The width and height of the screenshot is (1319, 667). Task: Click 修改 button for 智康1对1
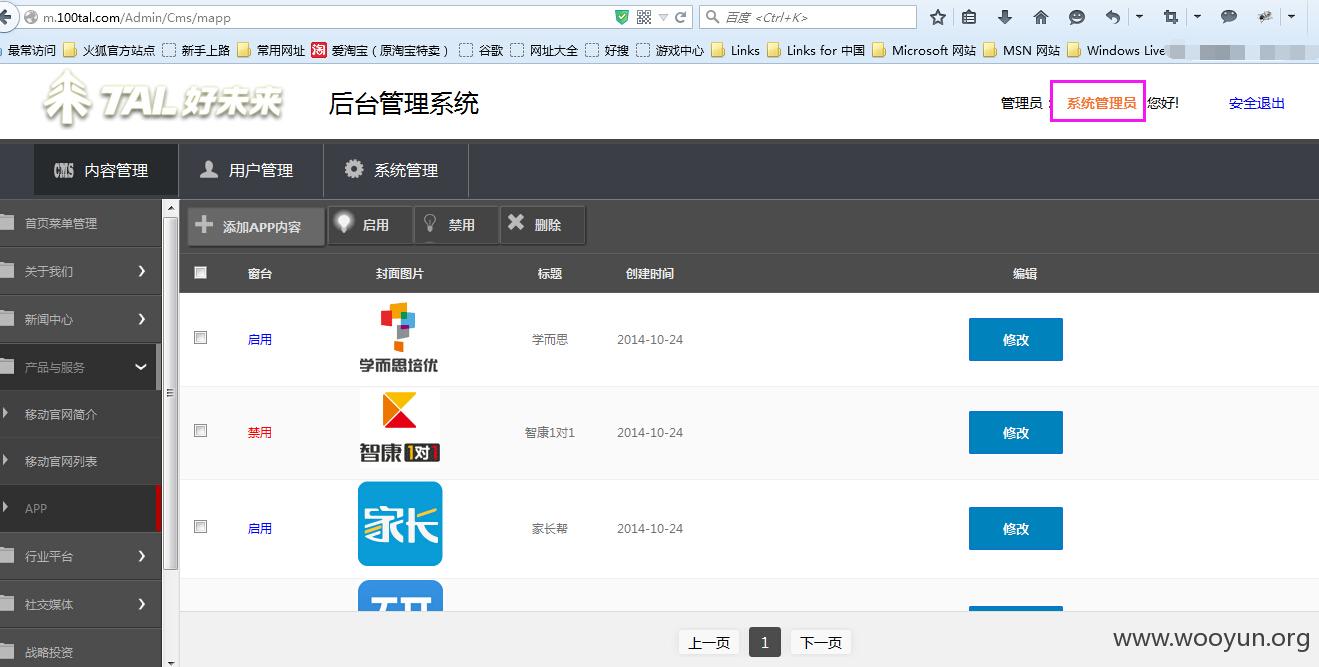tap(1016, 432)
